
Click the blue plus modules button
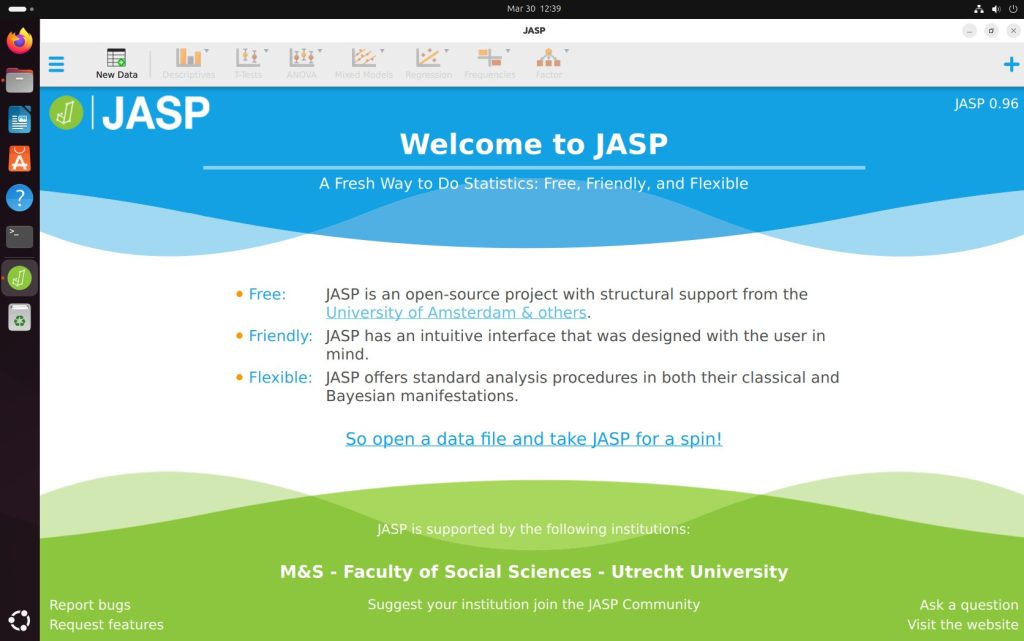tap(1011, 64)
